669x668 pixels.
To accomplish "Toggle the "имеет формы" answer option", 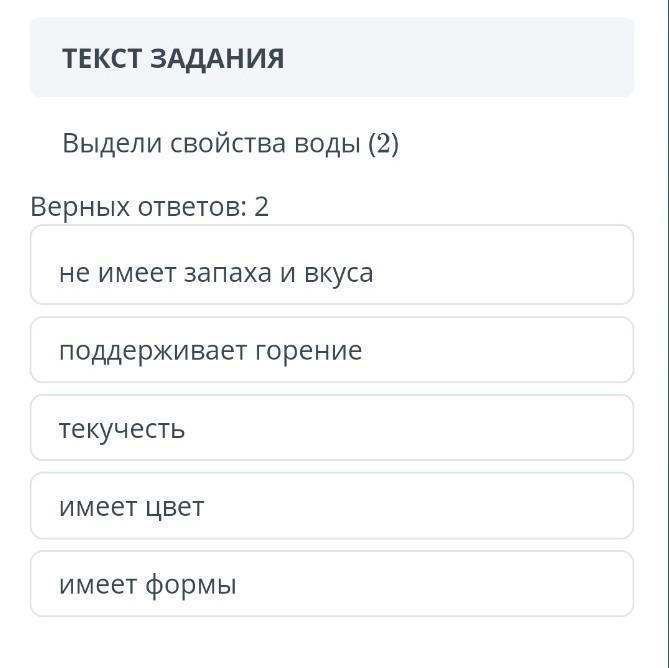I will click(x=331, y=585).
